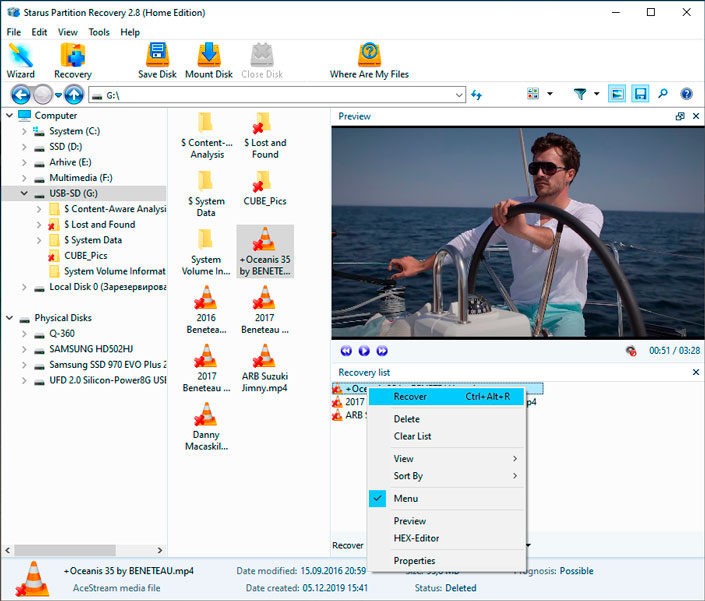Open the view mode dropdown arrow
705x601 pixels.
[549, 94]
